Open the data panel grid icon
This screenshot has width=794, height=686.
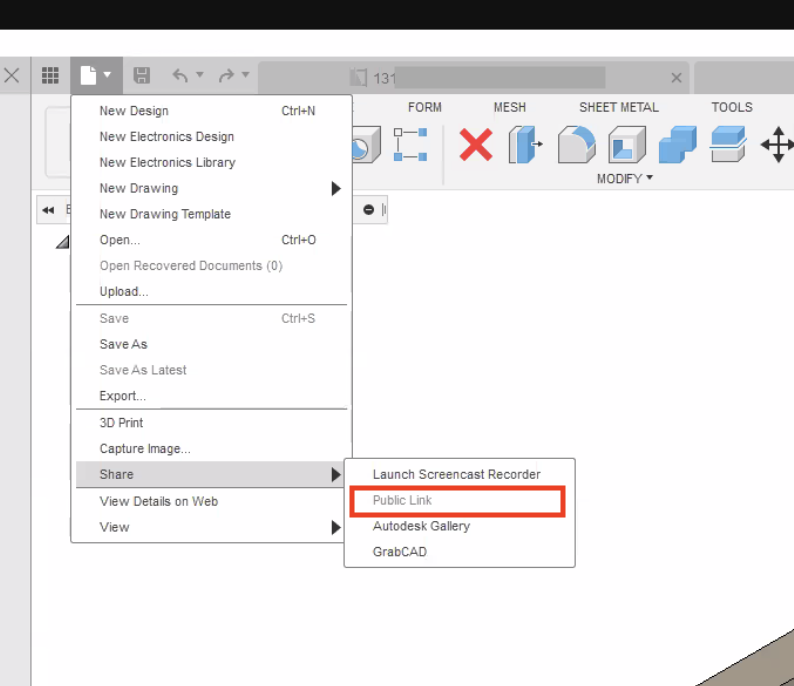coord(50,75)
